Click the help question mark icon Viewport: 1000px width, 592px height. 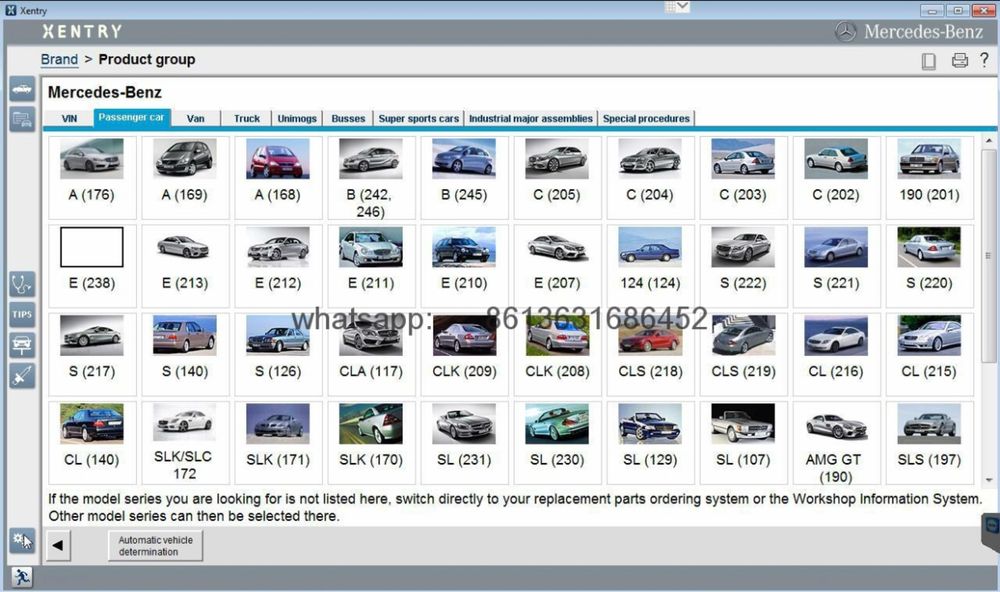[985, 60]
